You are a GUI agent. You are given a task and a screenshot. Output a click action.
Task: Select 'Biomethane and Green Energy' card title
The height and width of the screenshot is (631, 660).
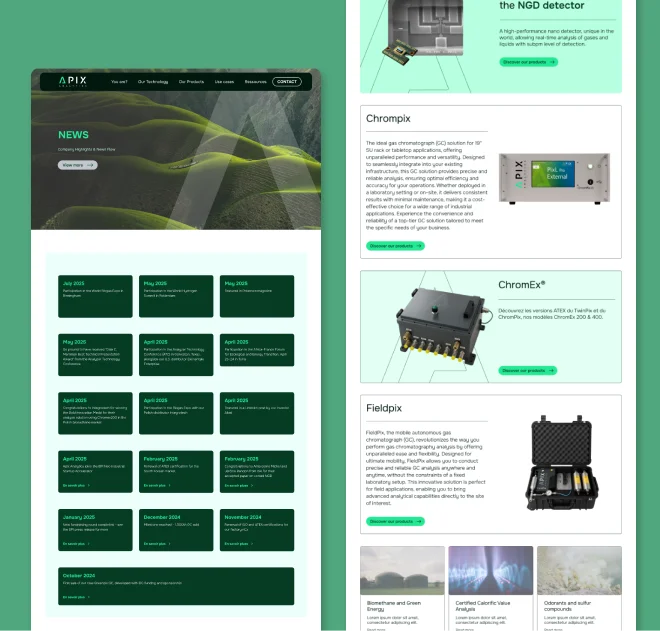tap(394, 606)
